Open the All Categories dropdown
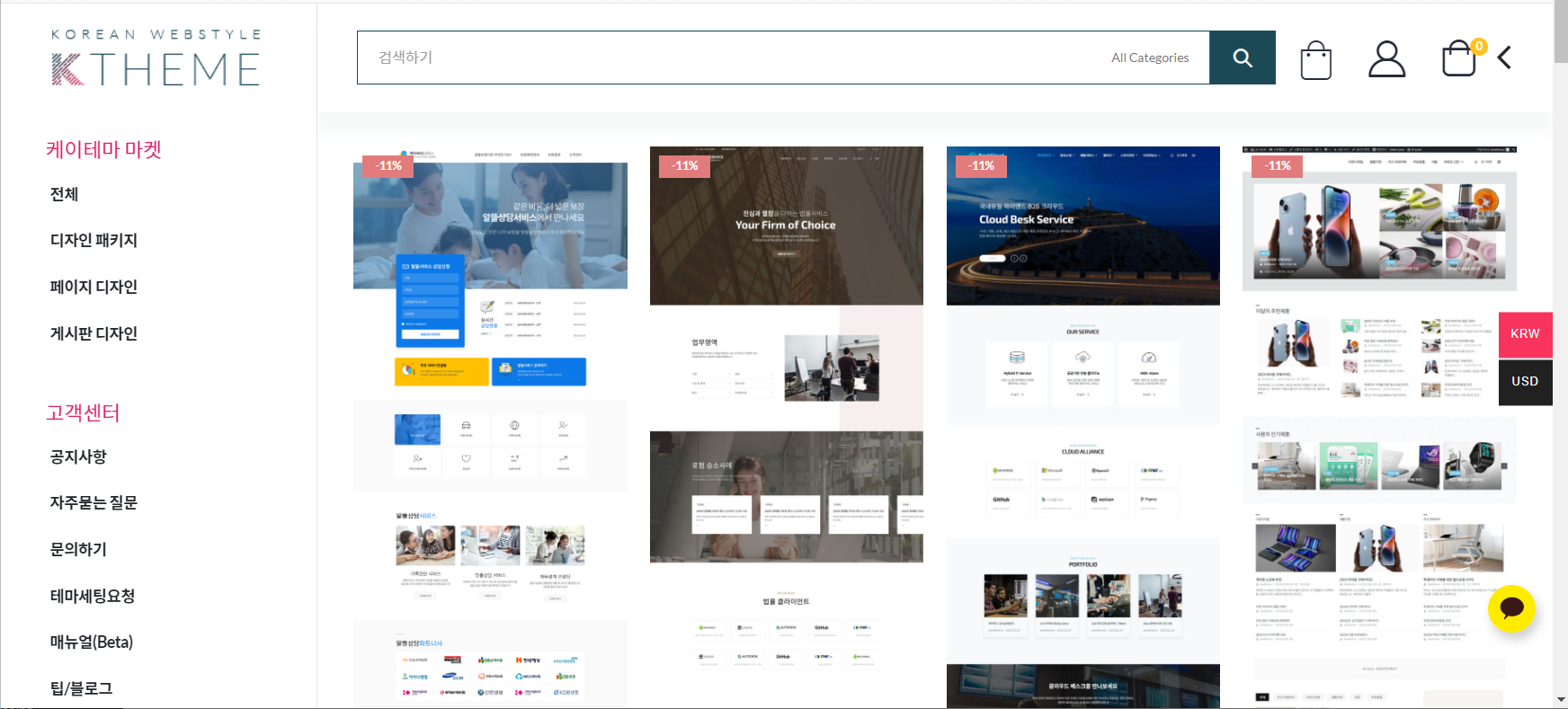The height and width of the screenshot is (709, 1568). click(x=1150, y=58)
